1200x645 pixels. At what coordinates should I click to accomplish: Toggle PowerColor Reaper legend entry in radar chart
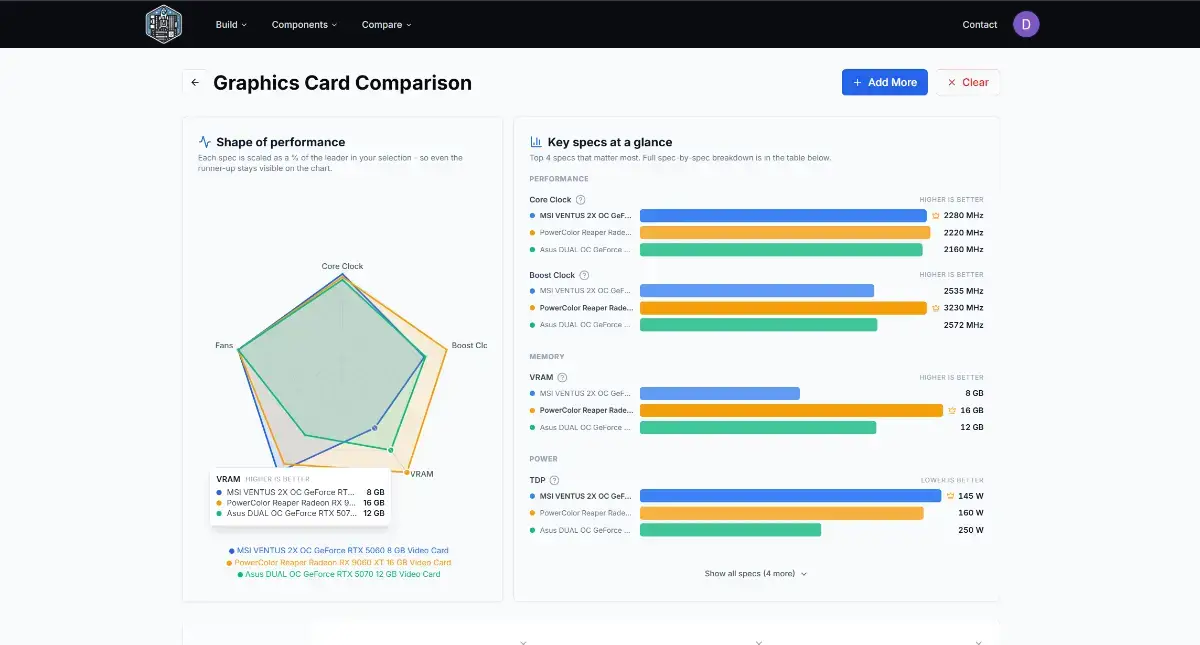339,562
